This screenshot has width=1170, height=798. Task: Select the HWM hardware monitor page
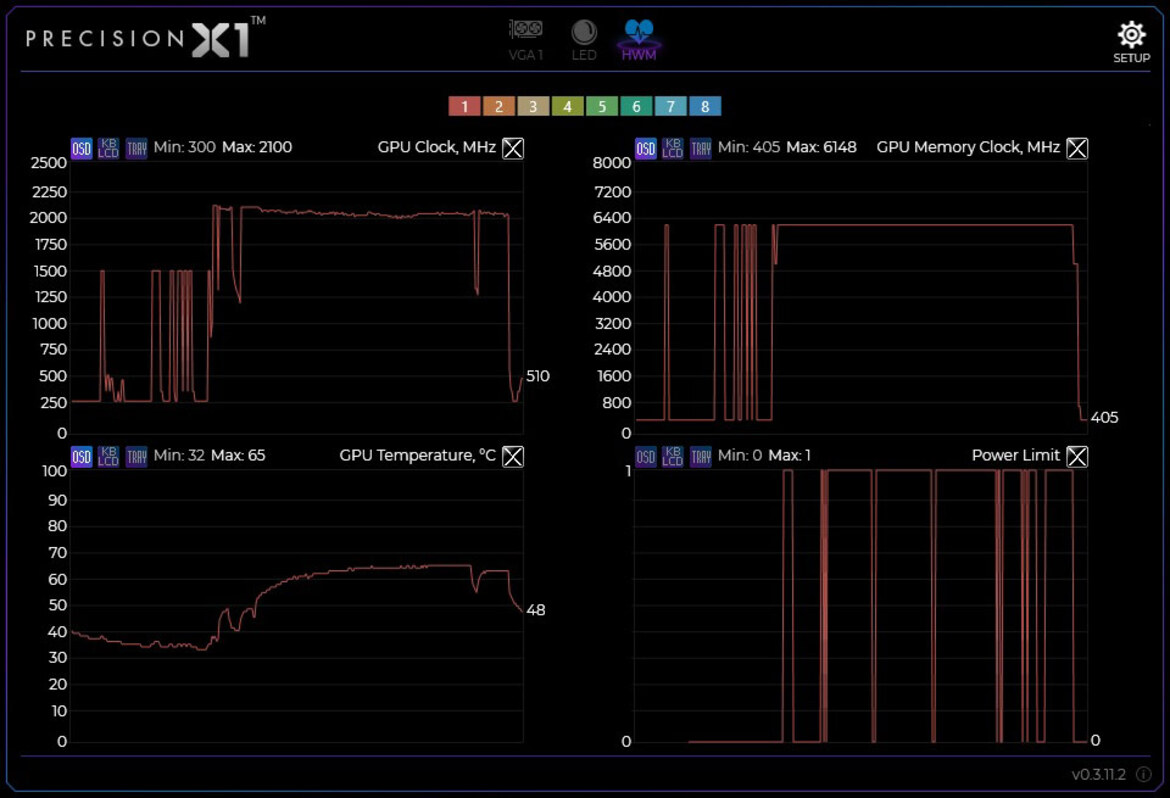[x=639, y=40]
